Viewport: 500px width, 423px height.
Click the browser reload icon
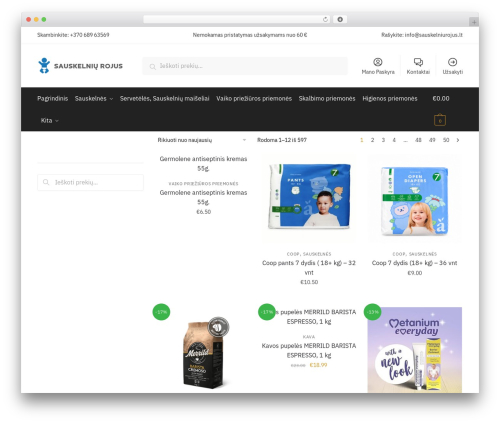(x=325, y=20)
